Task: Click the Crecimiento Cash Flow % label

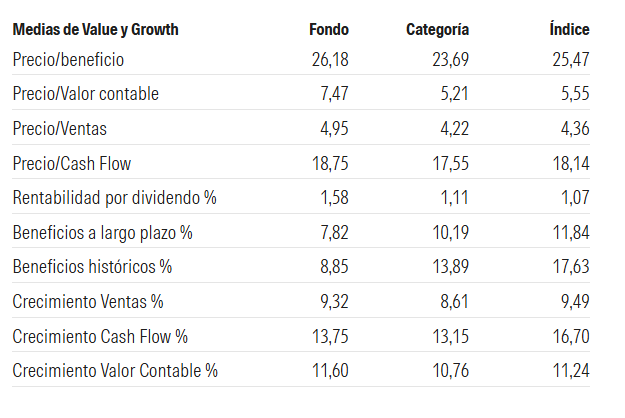Action: click(101, 336)
